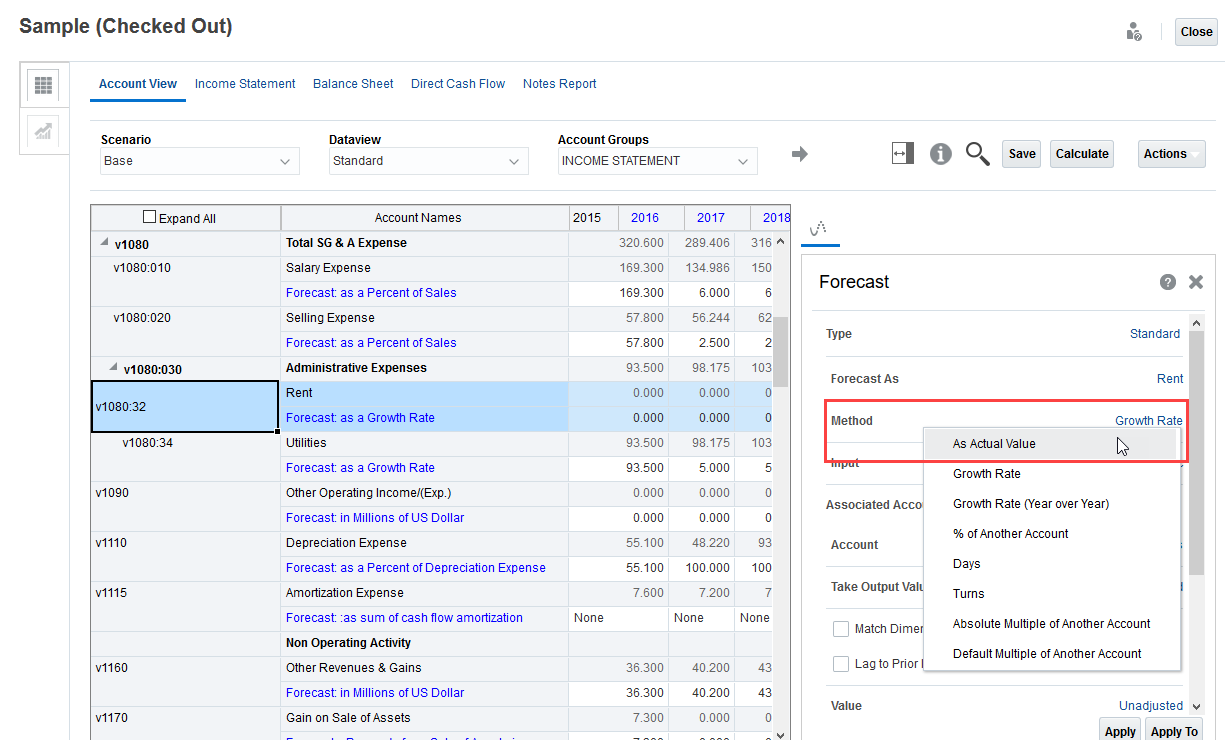The image size is (1225, 740).
Task: Click the fit-width column resize icon
Action: (902, 153)
